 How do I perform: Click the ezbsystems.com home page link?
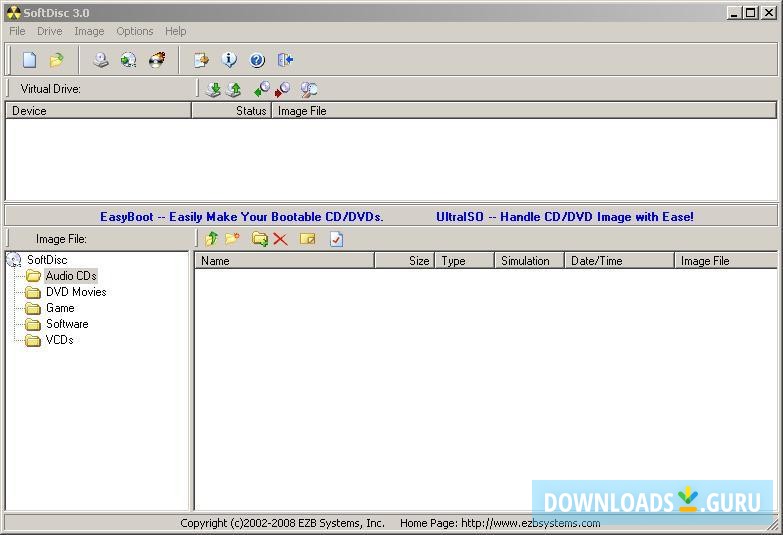point(531,523)
